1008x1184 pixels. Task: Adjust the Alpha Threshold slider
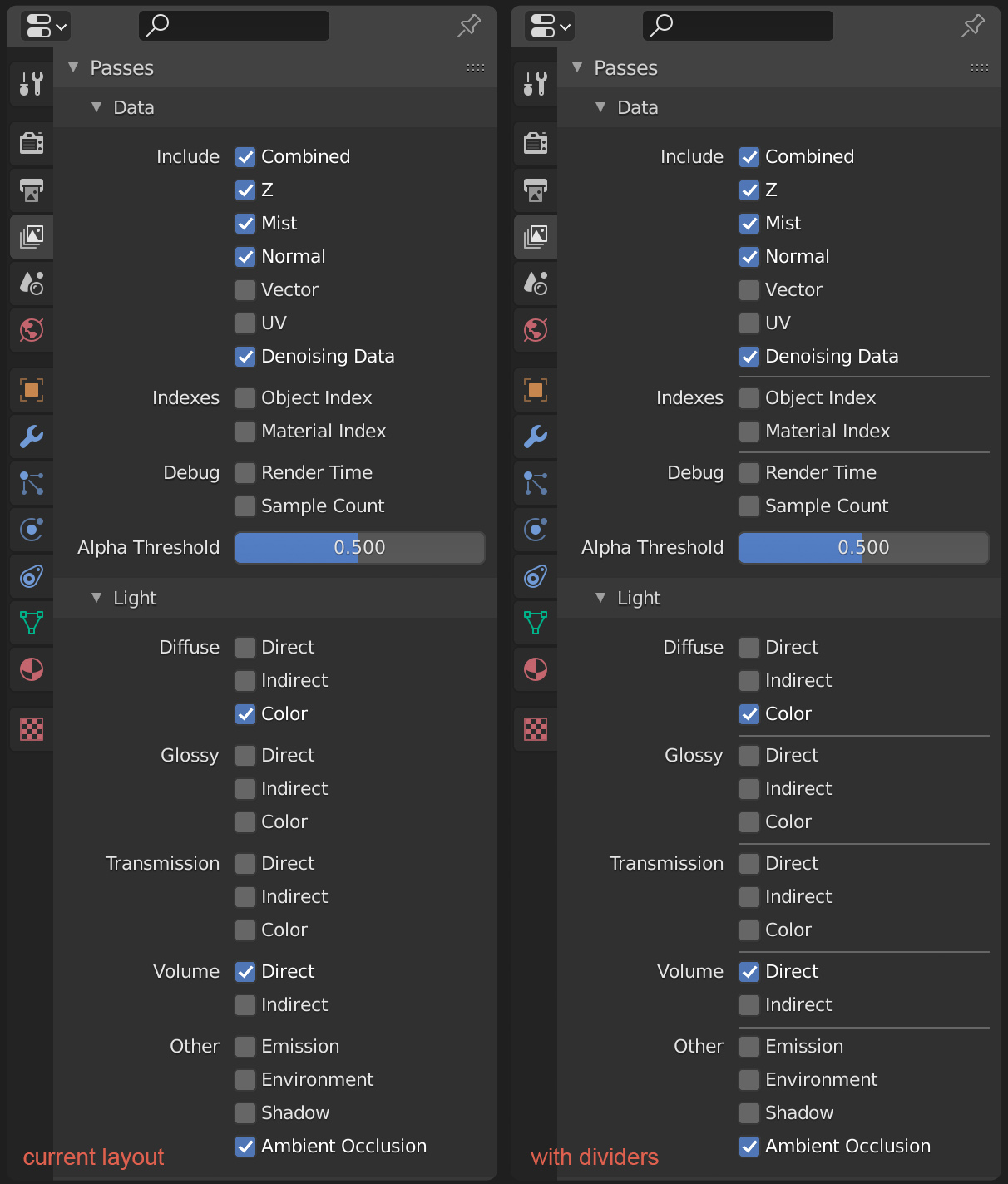[x=359, y=547]
